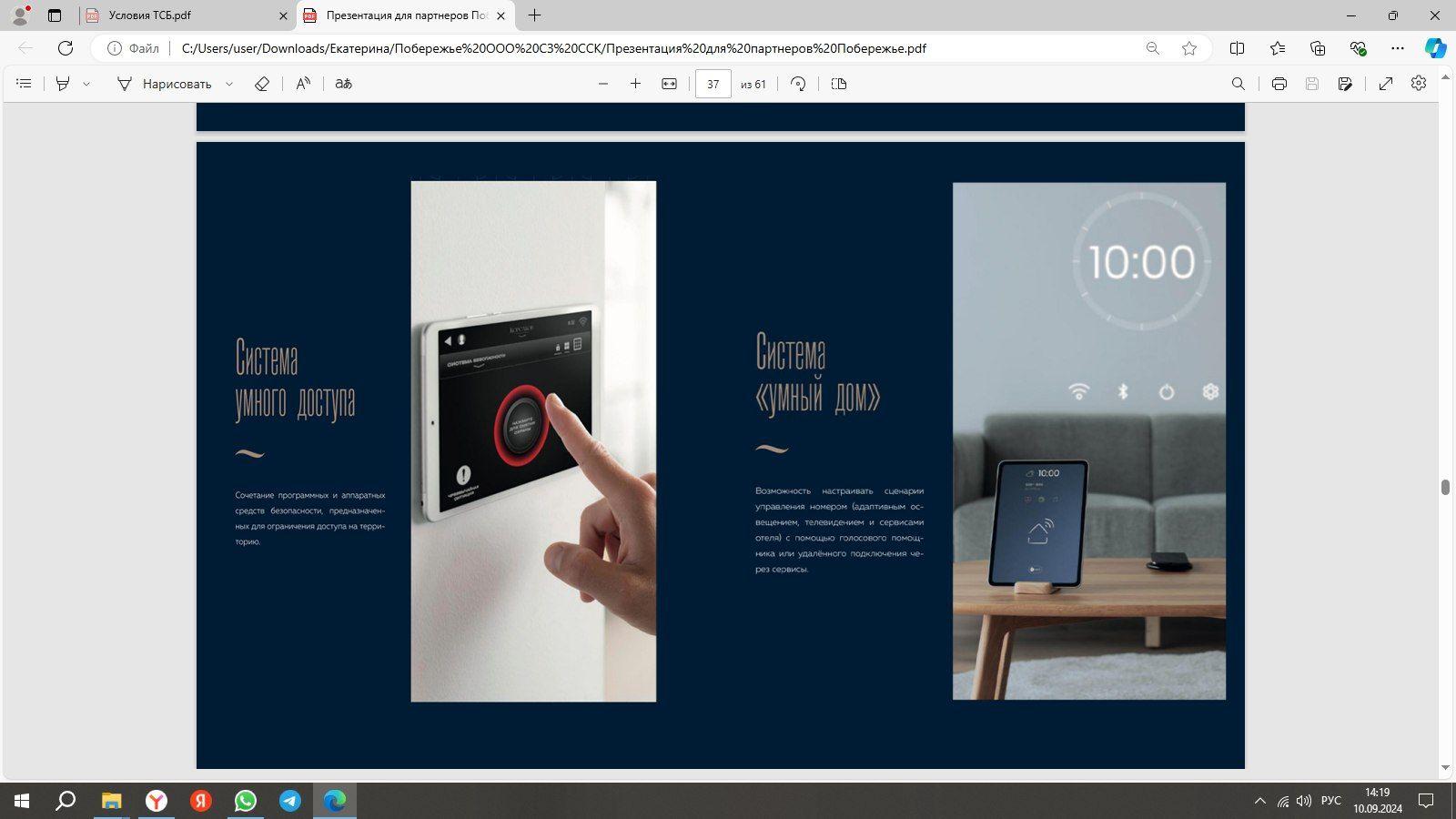Viewport: 1456px width, 819px height.
Task: Select the highlighter tool
Action: (x=63, y=84)
